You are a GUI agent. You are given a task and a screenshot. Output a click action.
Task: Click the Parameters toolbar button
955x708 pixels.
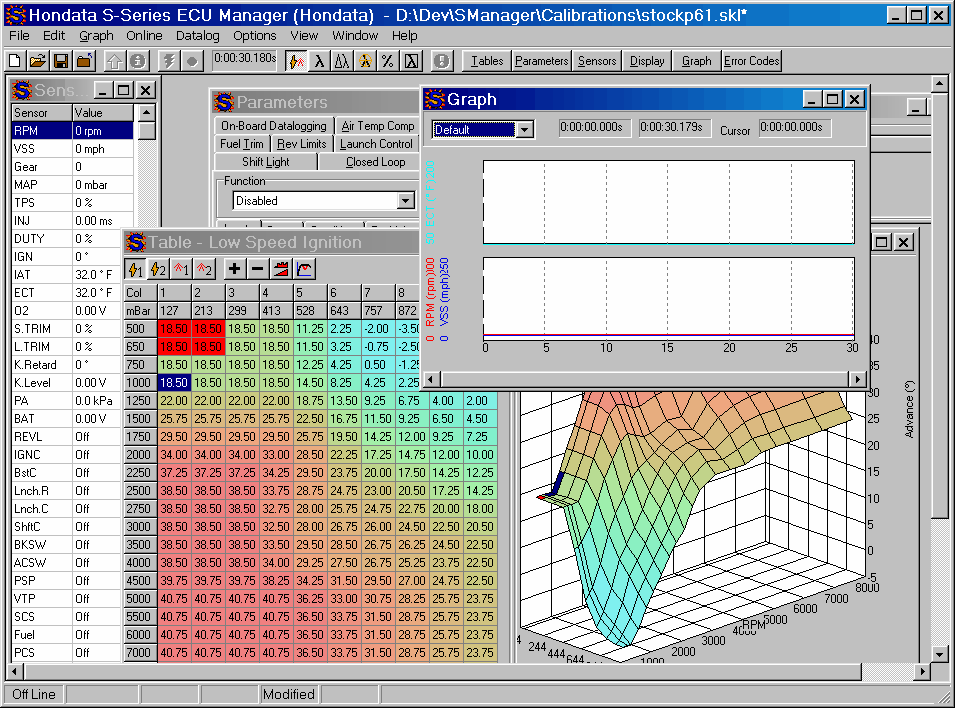tap(541, 61)
